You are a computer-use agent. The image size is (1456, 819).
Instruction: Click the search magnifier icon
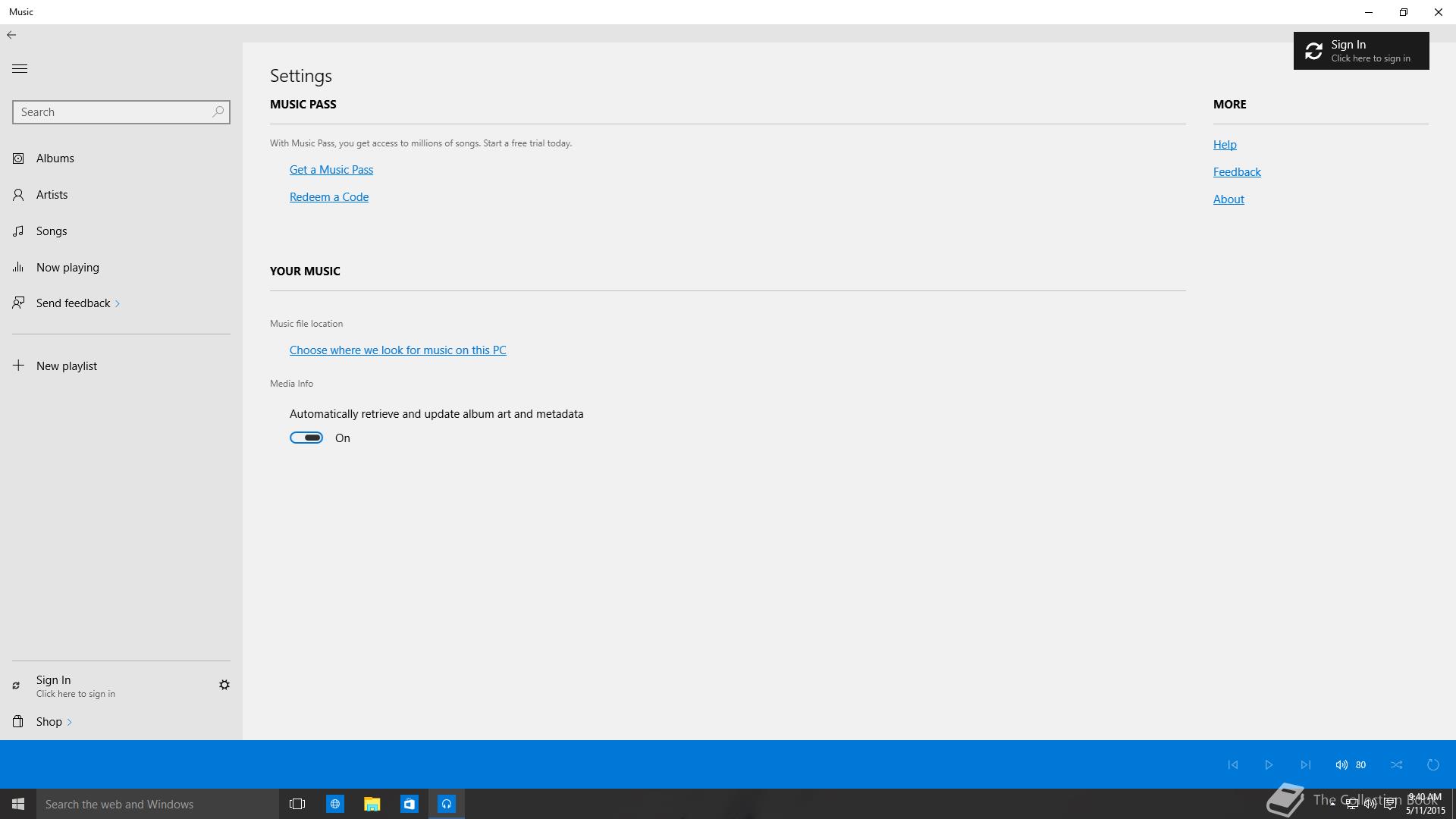pyautogui.click(x=218, y=111)
